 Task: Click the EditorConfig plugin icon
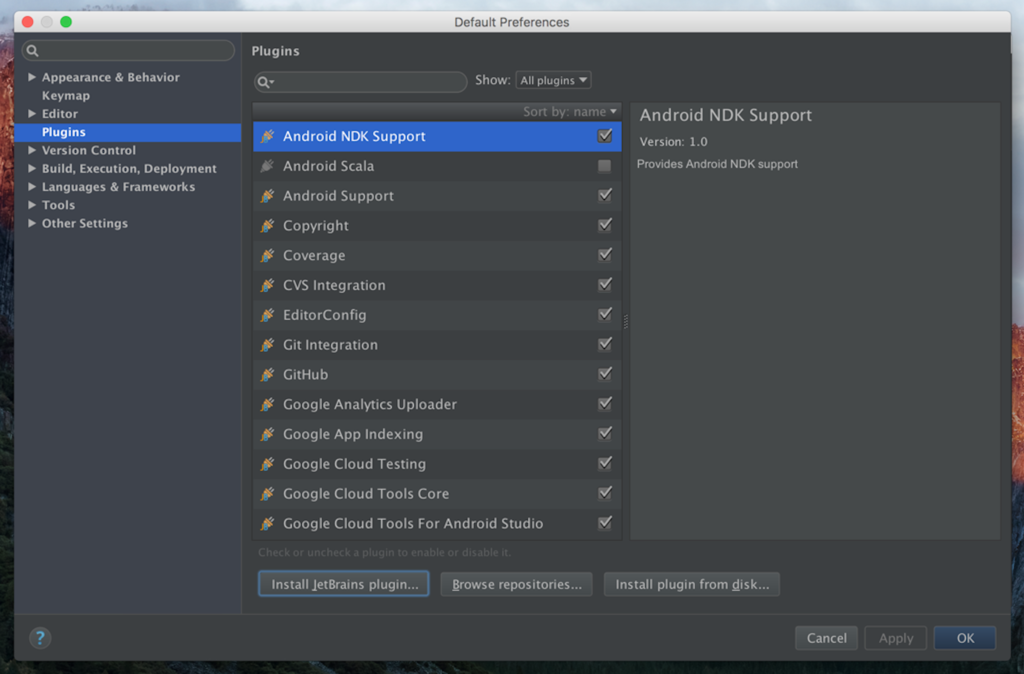click(267, 315)
